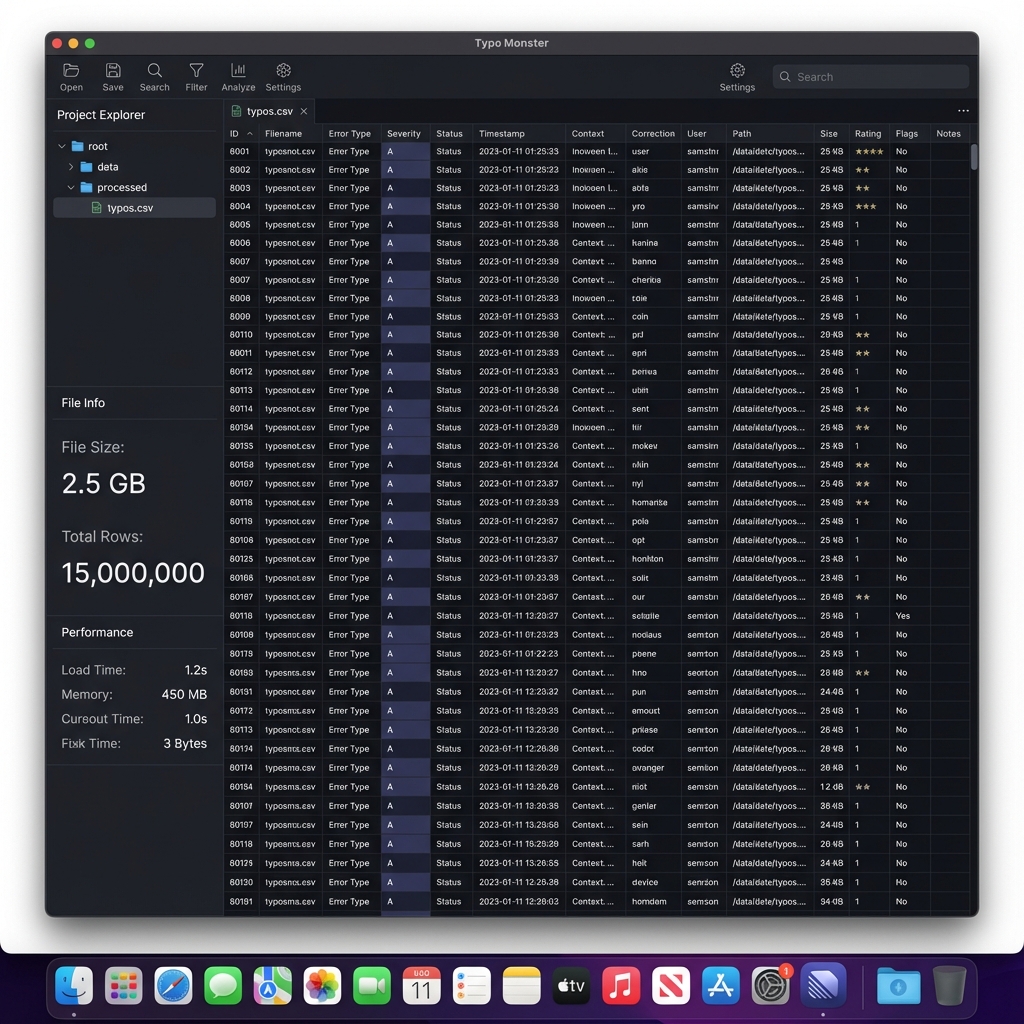Select typos.csv in the Project Explorer tree
The image size is (1024, 1024).
(x=130, y=207)
